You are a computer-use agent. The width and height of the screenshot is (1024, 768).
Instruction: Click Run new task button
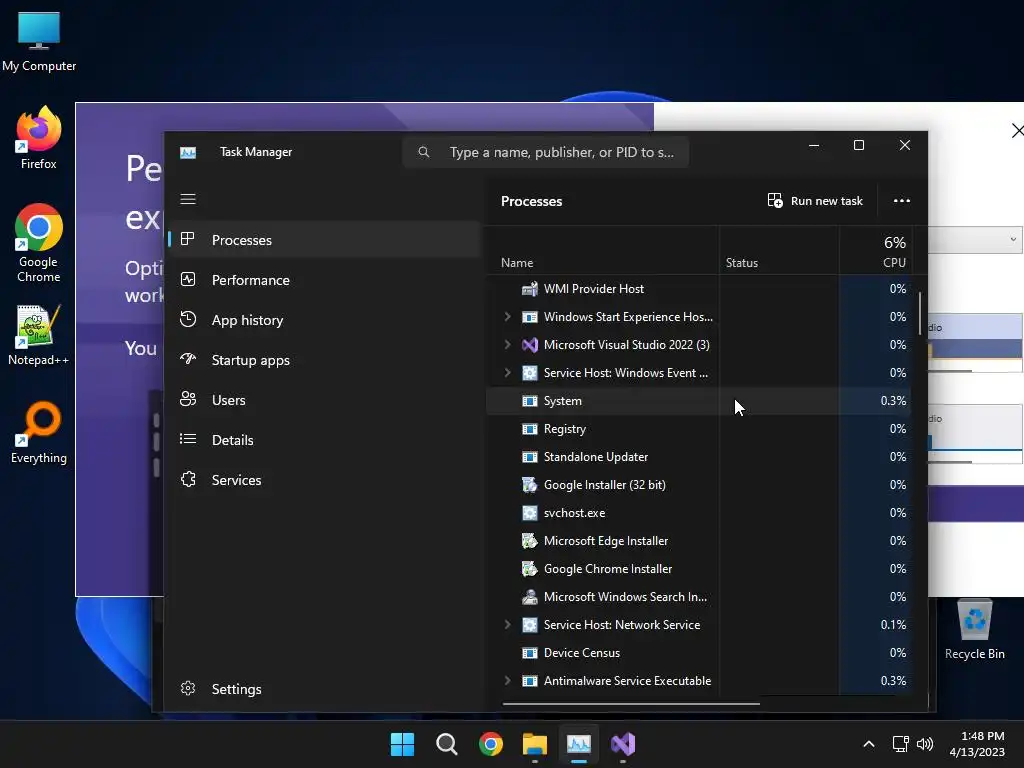coord(815,200)
